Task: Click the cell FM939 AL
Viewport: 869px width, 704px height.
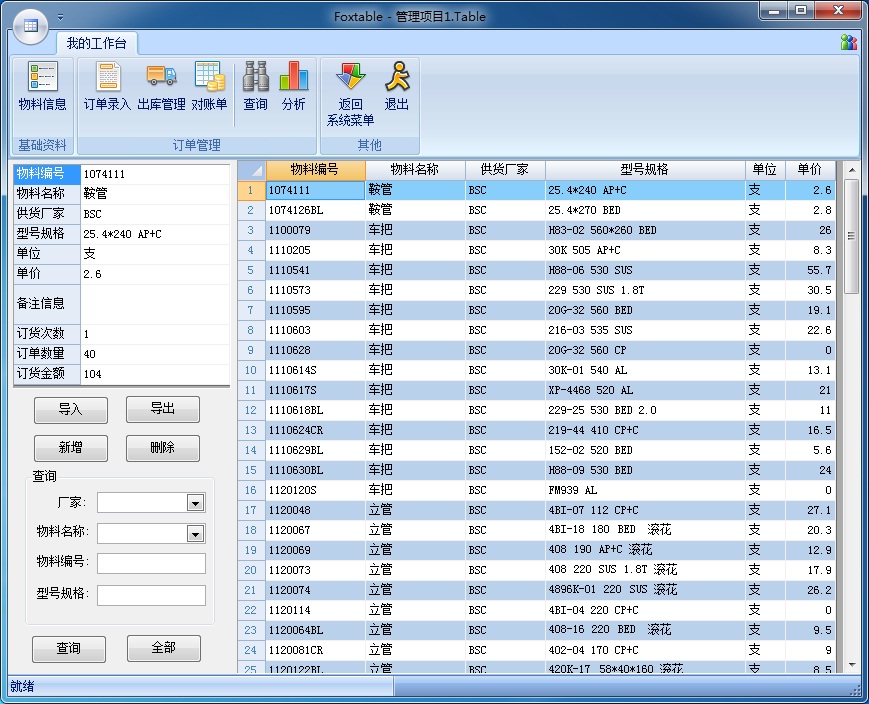Action: 645,490
